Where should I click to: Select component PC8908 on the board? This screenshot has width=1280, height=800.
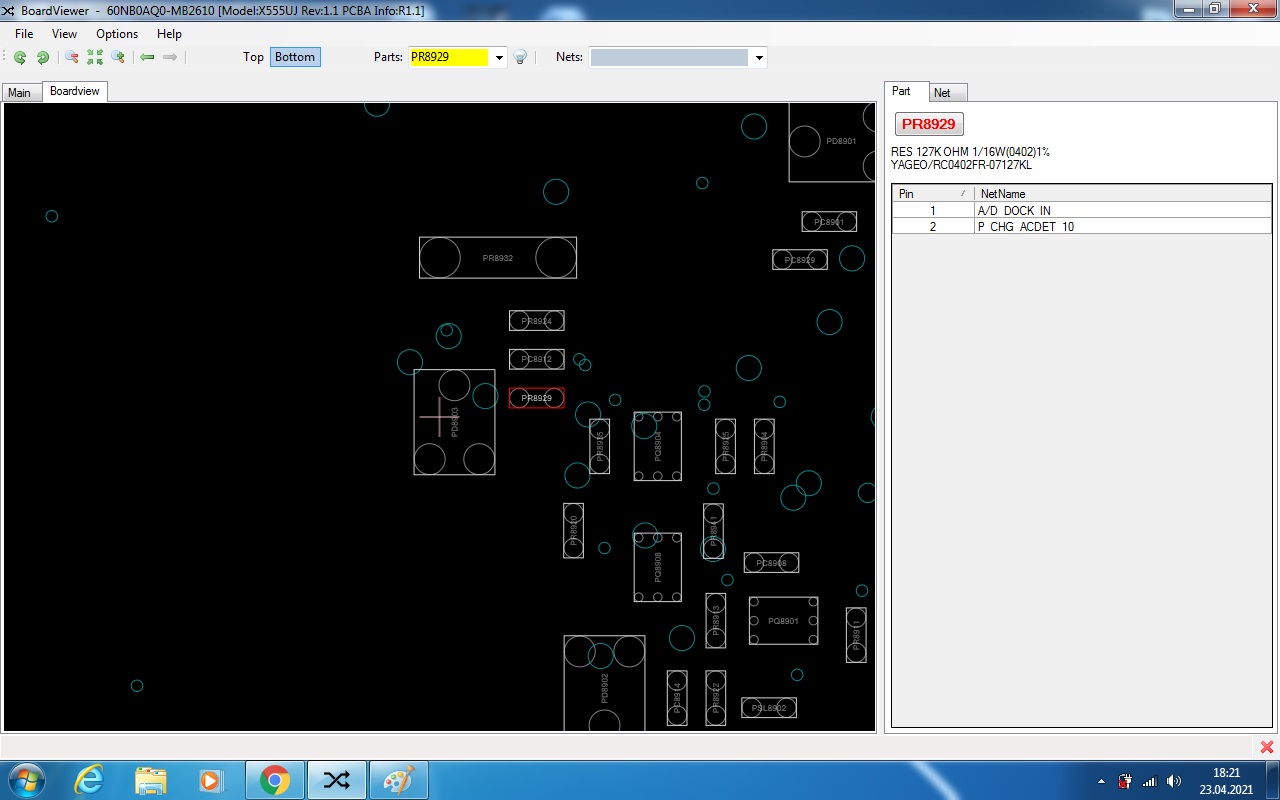tap(771, 563)
